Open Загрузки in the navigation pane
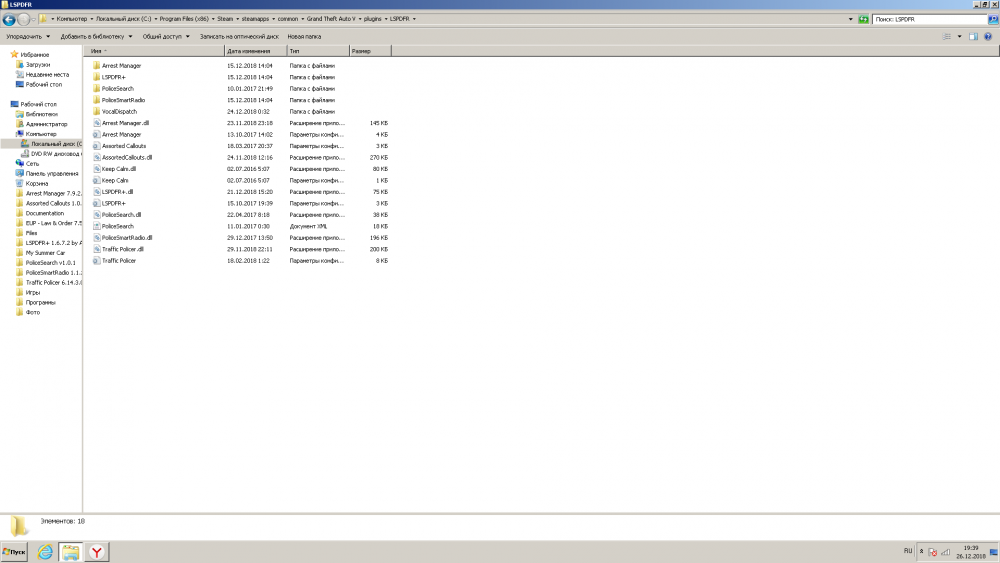The width and height of the screenshot is (1000, 563). tap(38, 64)
